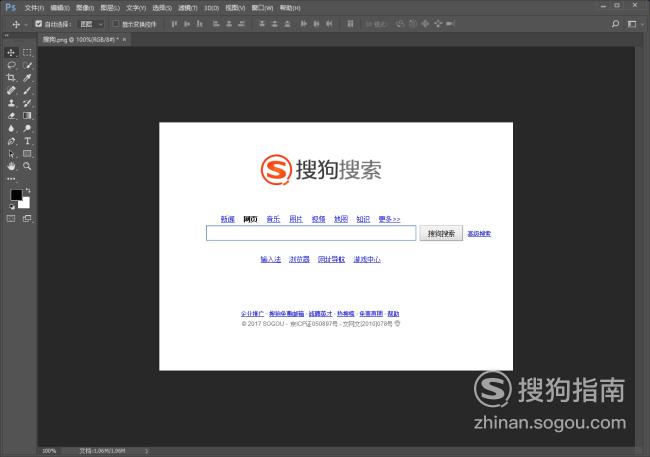Select the Path Selection tool
The width and height of the screenshot is (650, 457).
pos(11,154)
